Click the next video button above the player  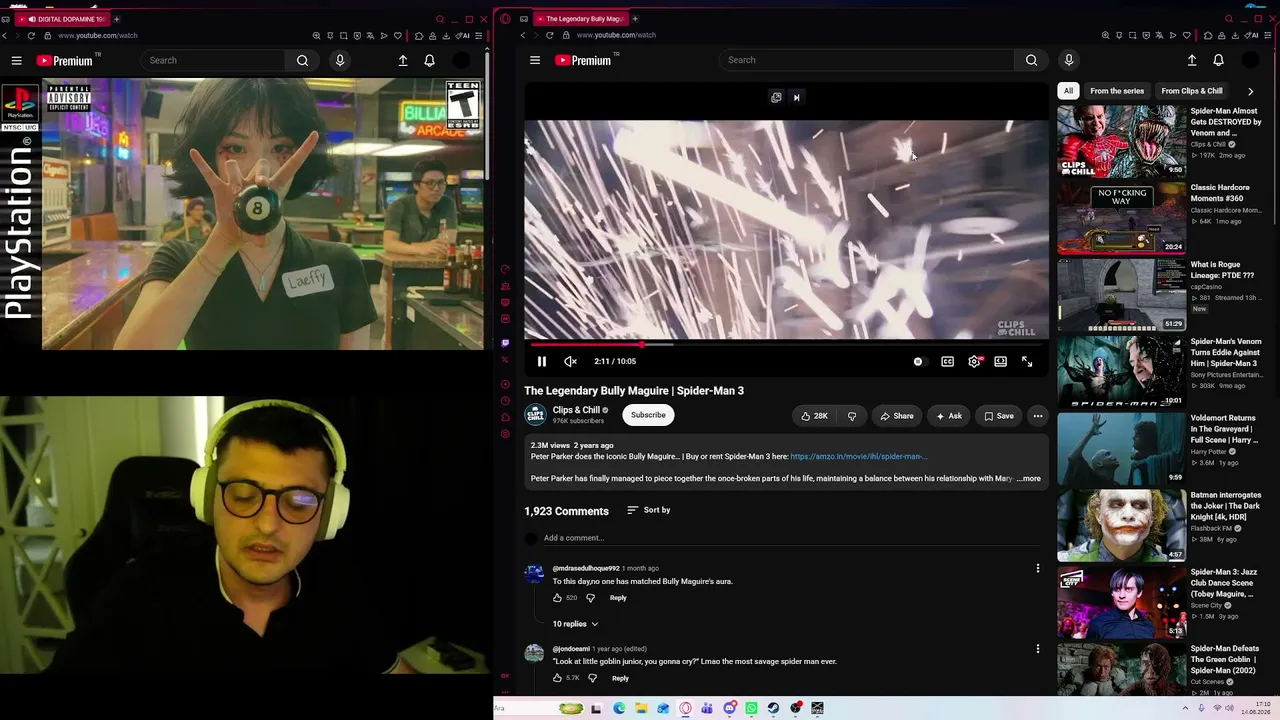(796, 97)
